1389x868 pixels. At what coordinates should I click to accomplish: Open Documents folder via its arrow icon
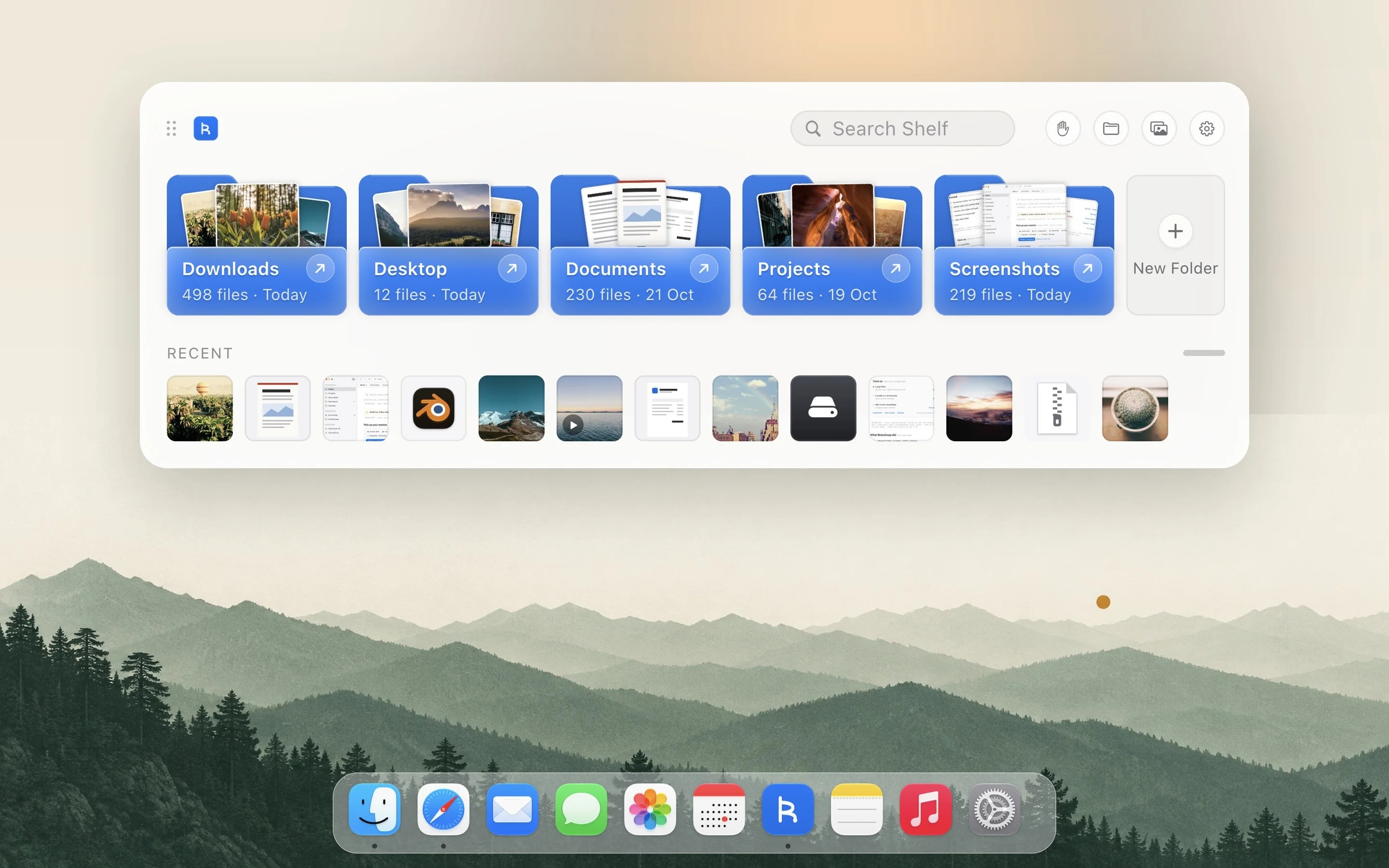point(704,268)
